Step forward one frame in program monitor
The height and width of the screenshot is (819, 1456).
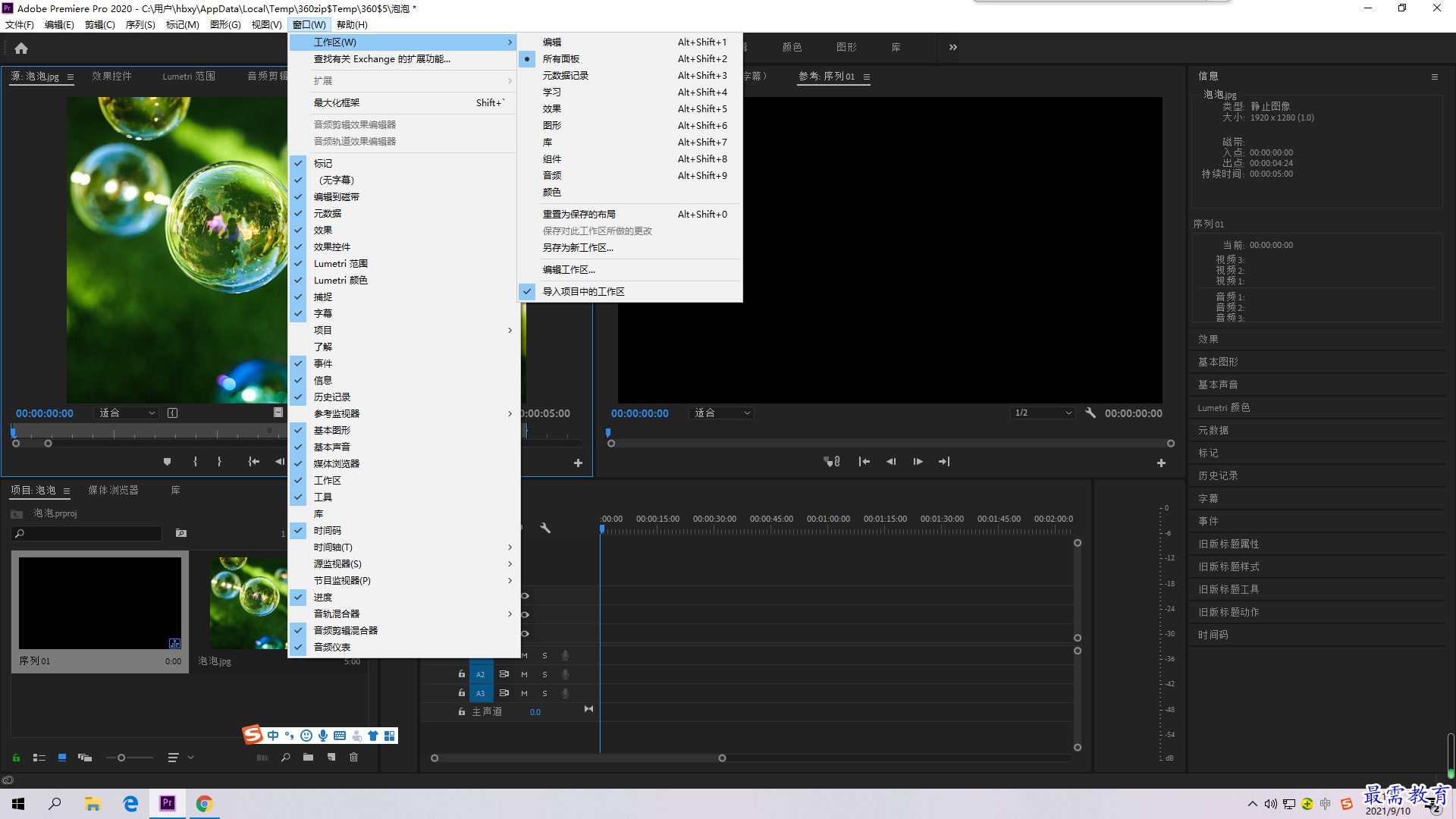(918, 462)
